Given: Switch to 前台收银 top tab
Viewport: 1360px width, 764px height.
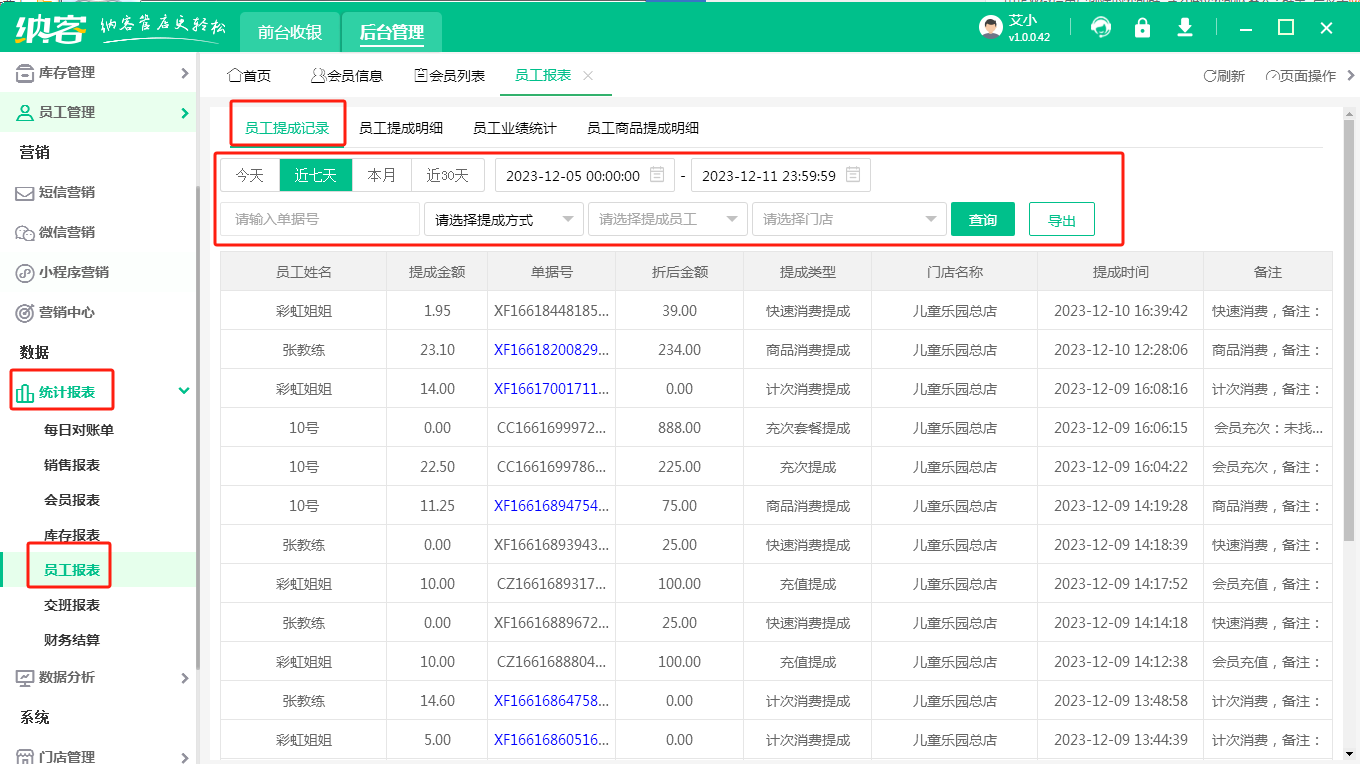Looking at the screenshot, I should point(289,32).
